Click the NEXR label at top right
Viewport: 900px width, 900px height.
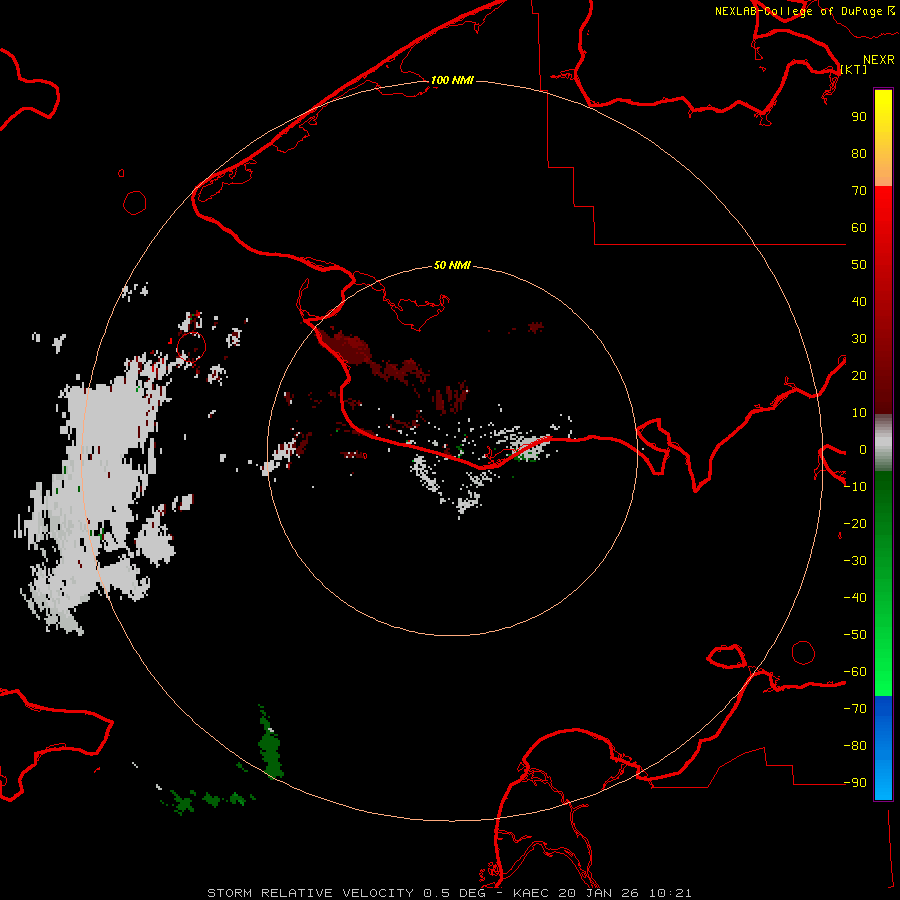point(879,60)
